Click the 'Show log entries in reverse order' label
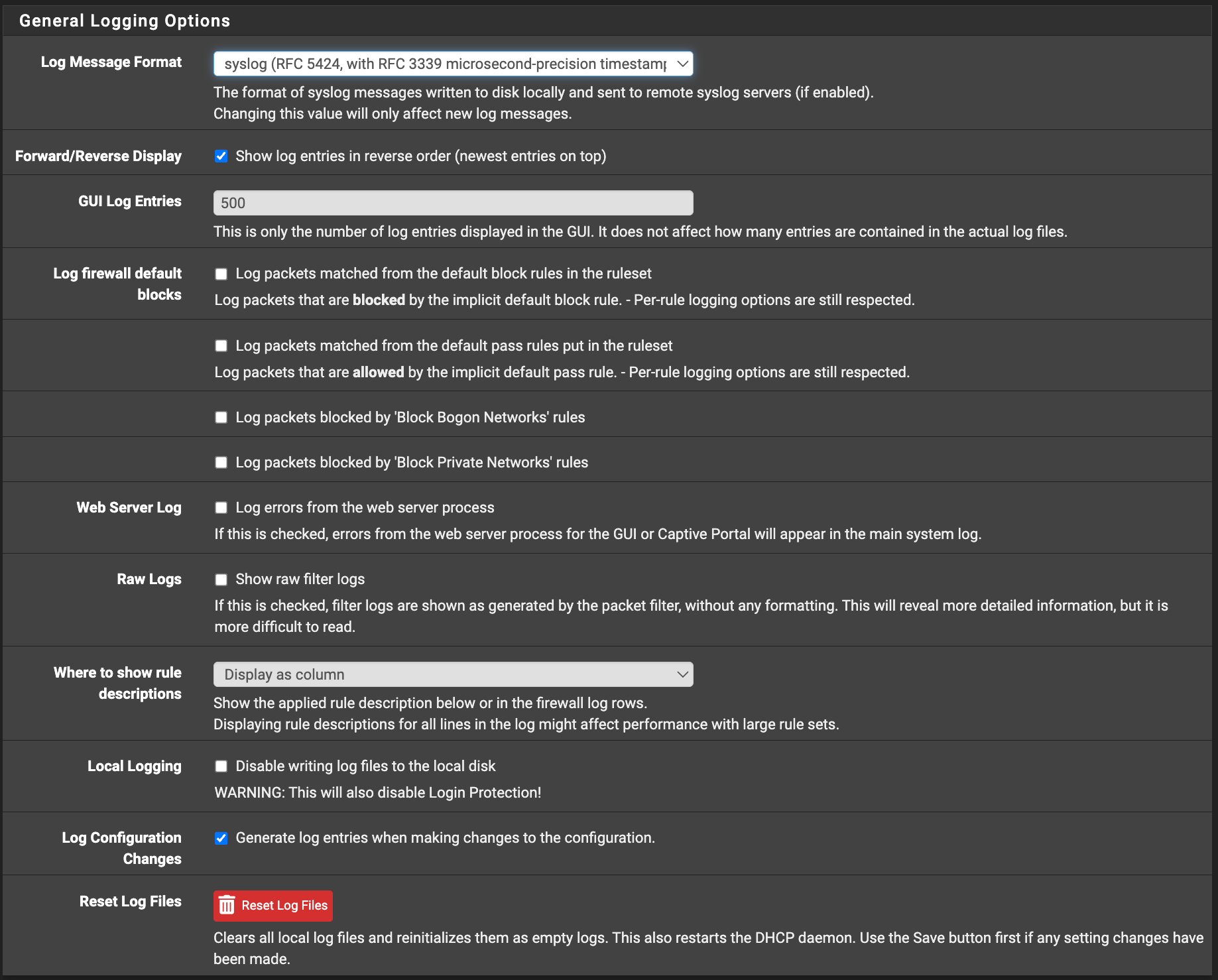Screen dimensions: 1218x980 coord(421,156)
